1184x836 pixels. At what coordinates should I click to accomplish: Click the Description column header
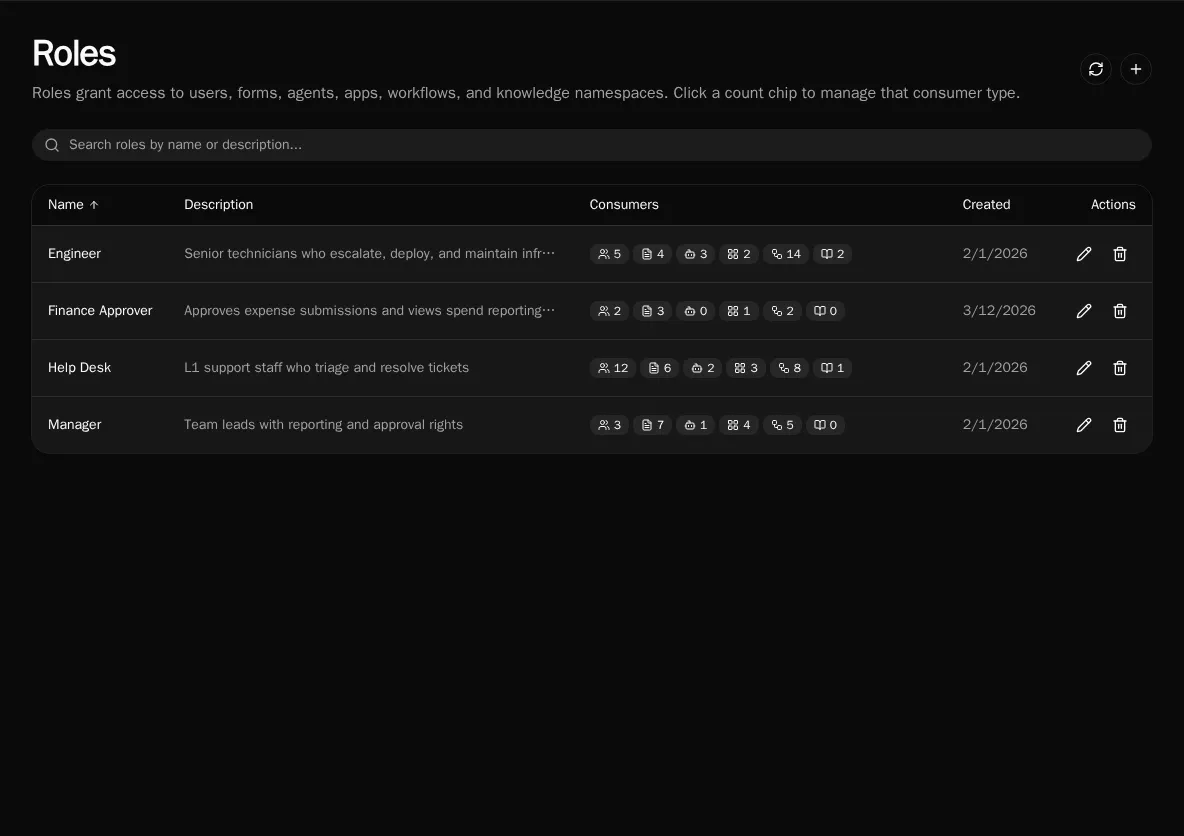tap(219, 205)
